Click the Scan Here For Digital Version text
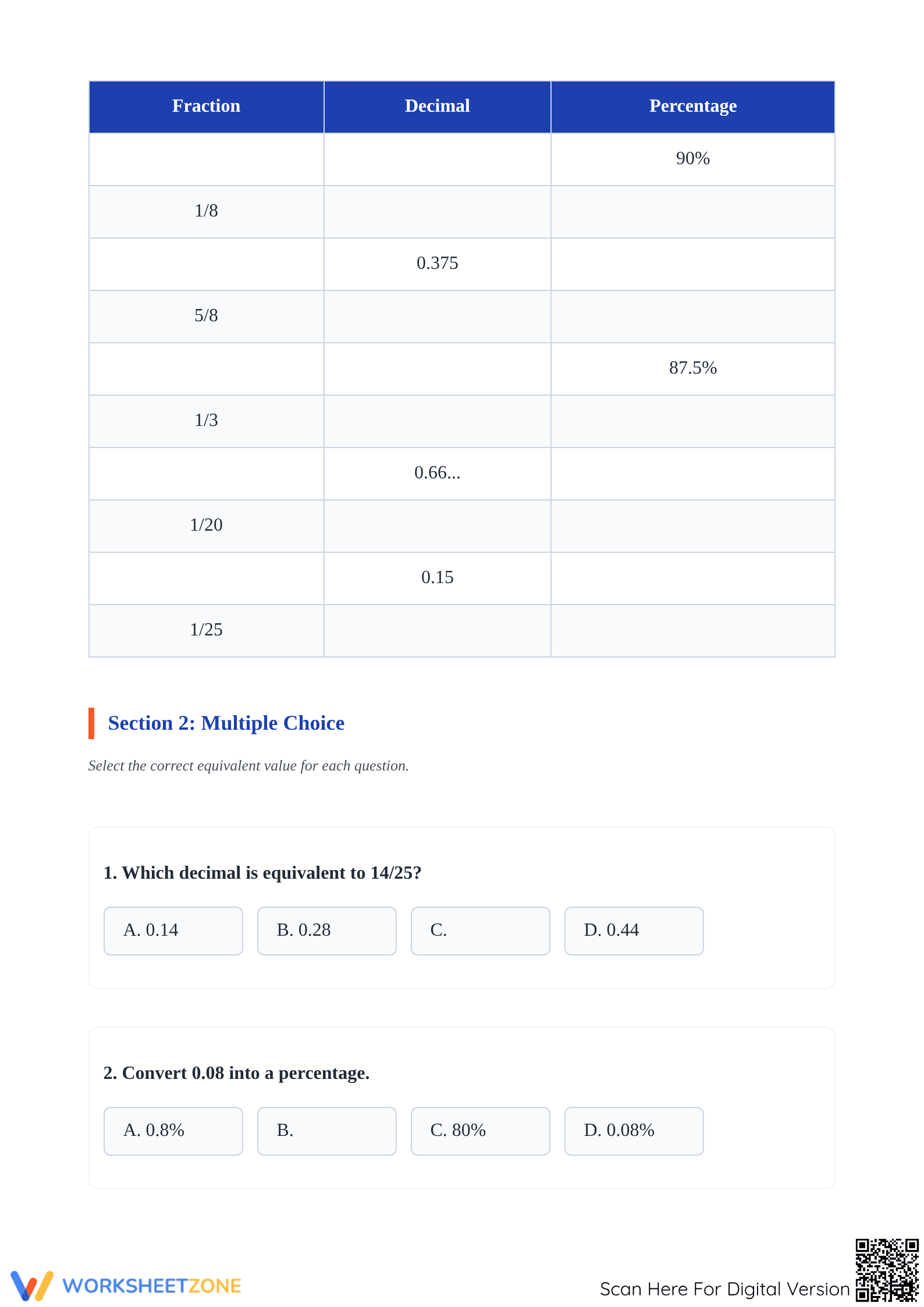This screenshot has width=924, height=1307. (725, 1289)
